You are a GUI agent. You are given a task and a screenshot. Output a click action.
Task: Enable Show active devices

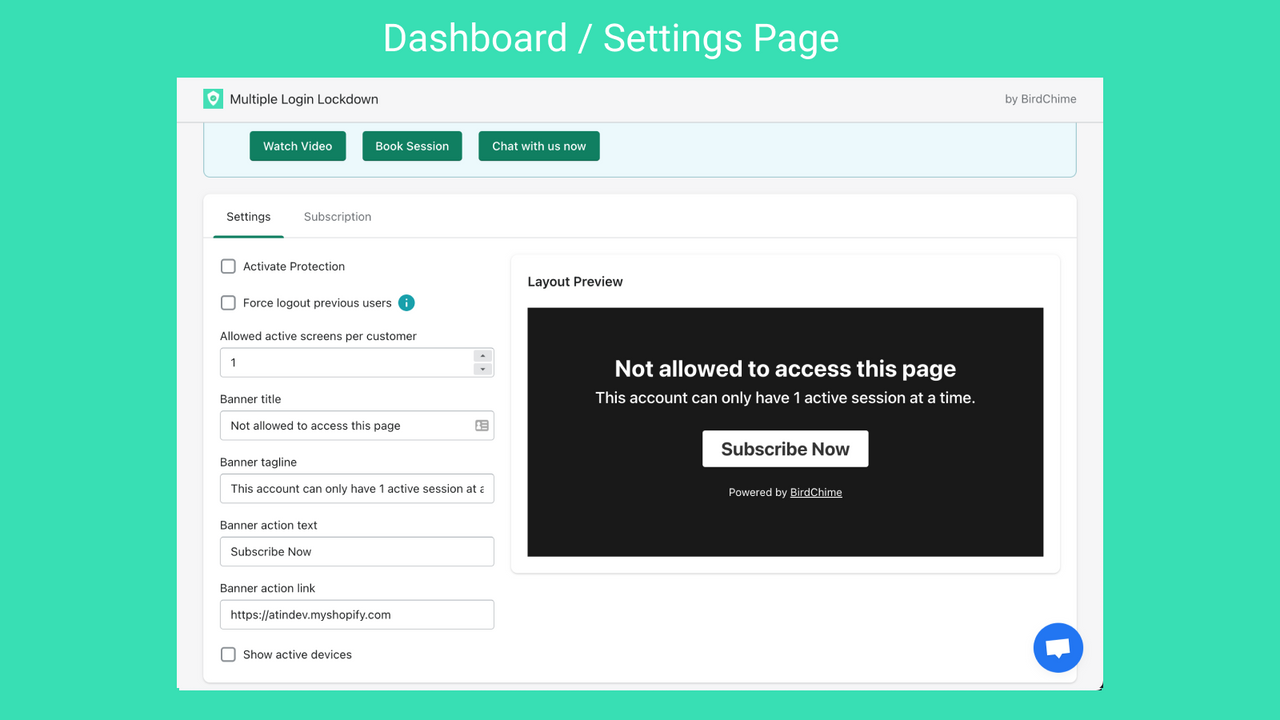(x=228, y=654)
